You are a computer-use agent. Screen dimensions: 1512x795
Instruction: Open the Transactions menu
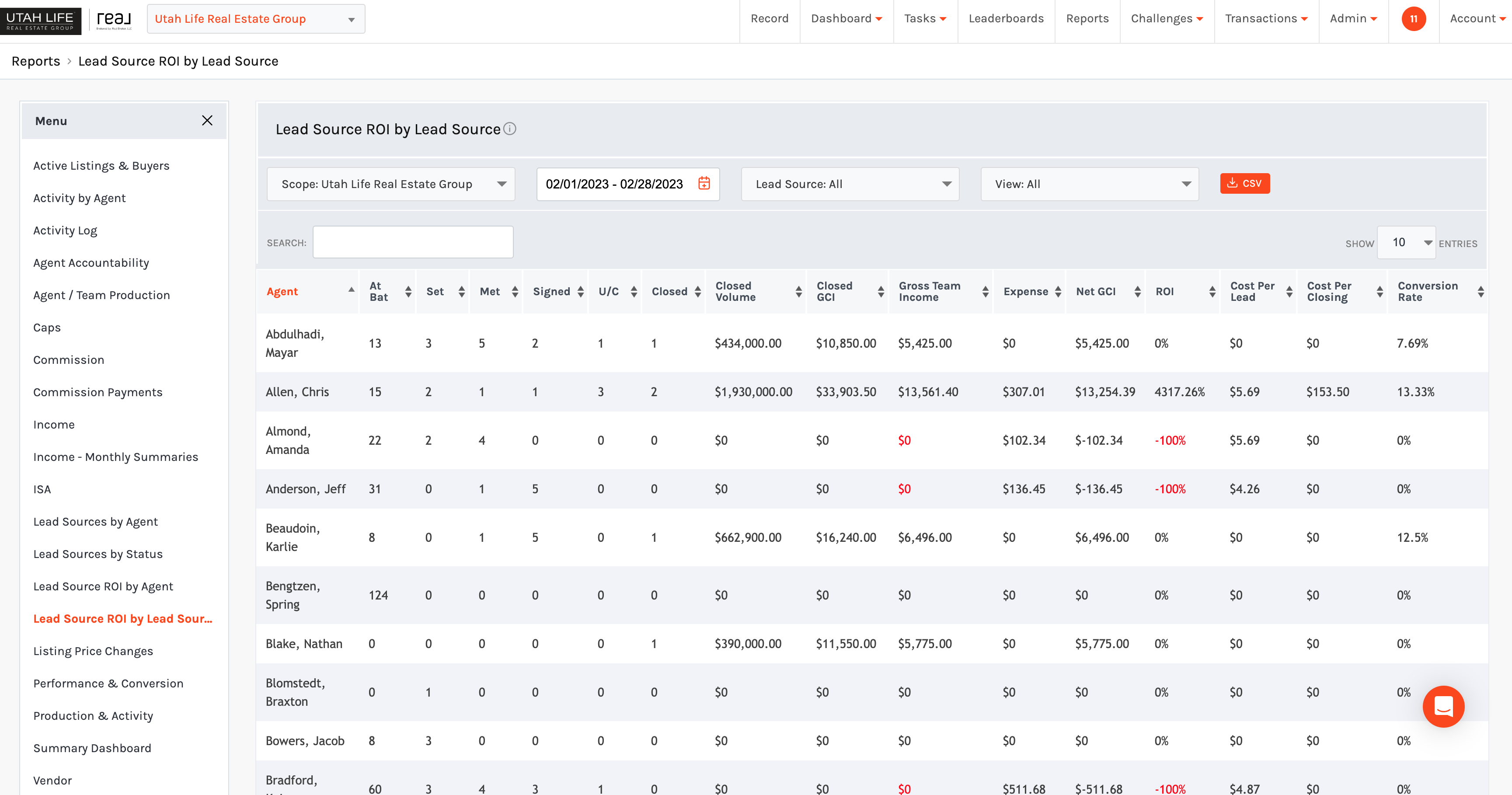[x=1266, y=19]
